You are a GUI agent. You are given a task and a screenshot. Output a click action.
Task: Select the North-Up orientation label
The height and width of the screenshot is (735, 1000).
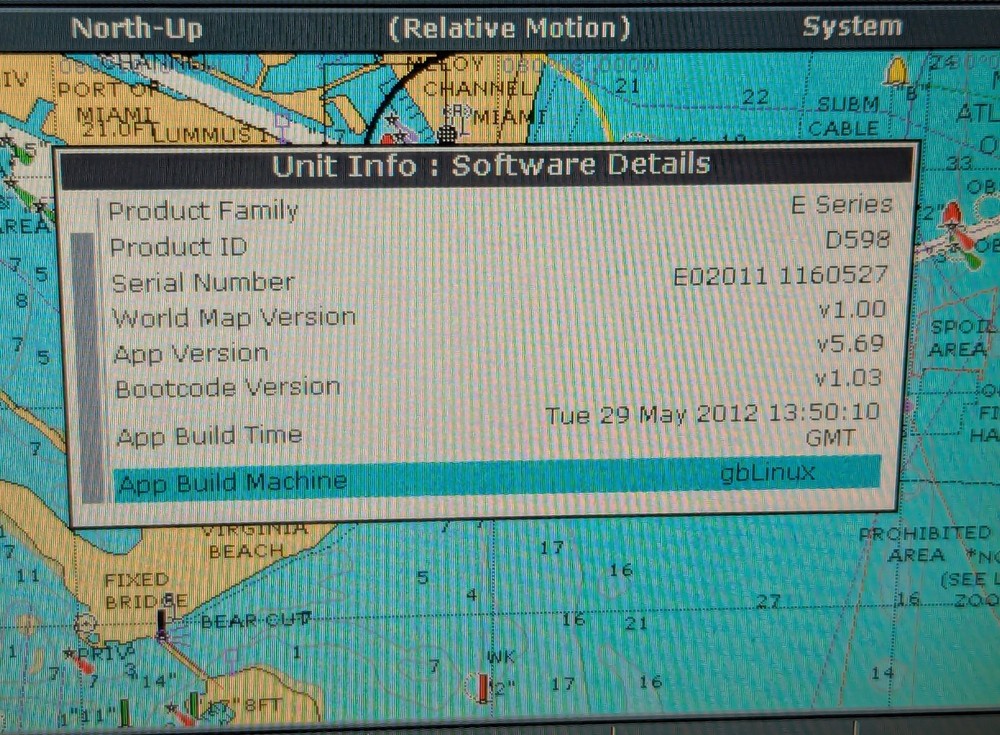[136, 29]
